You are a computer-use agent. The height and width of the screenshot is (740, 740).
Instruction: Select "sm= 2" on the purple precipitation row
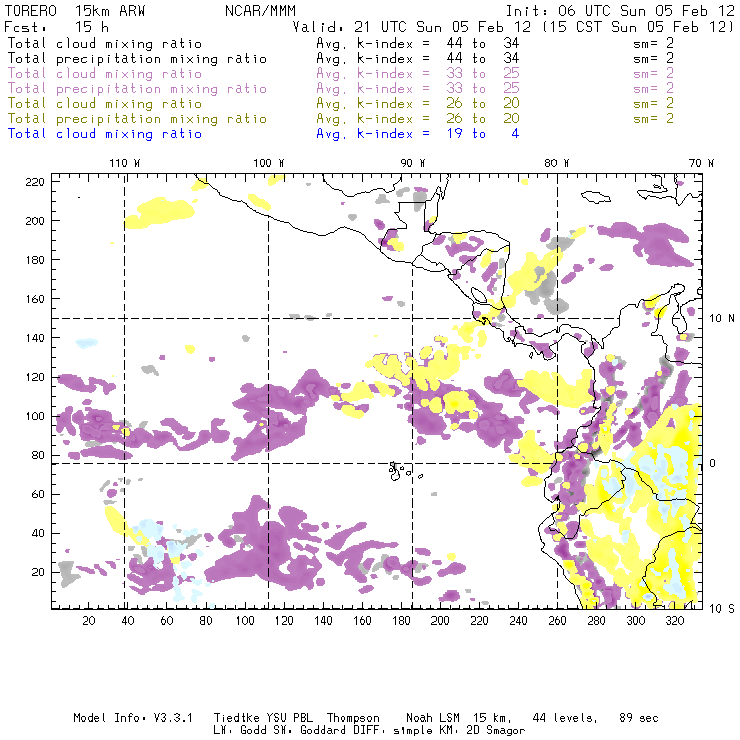(654, 89)
